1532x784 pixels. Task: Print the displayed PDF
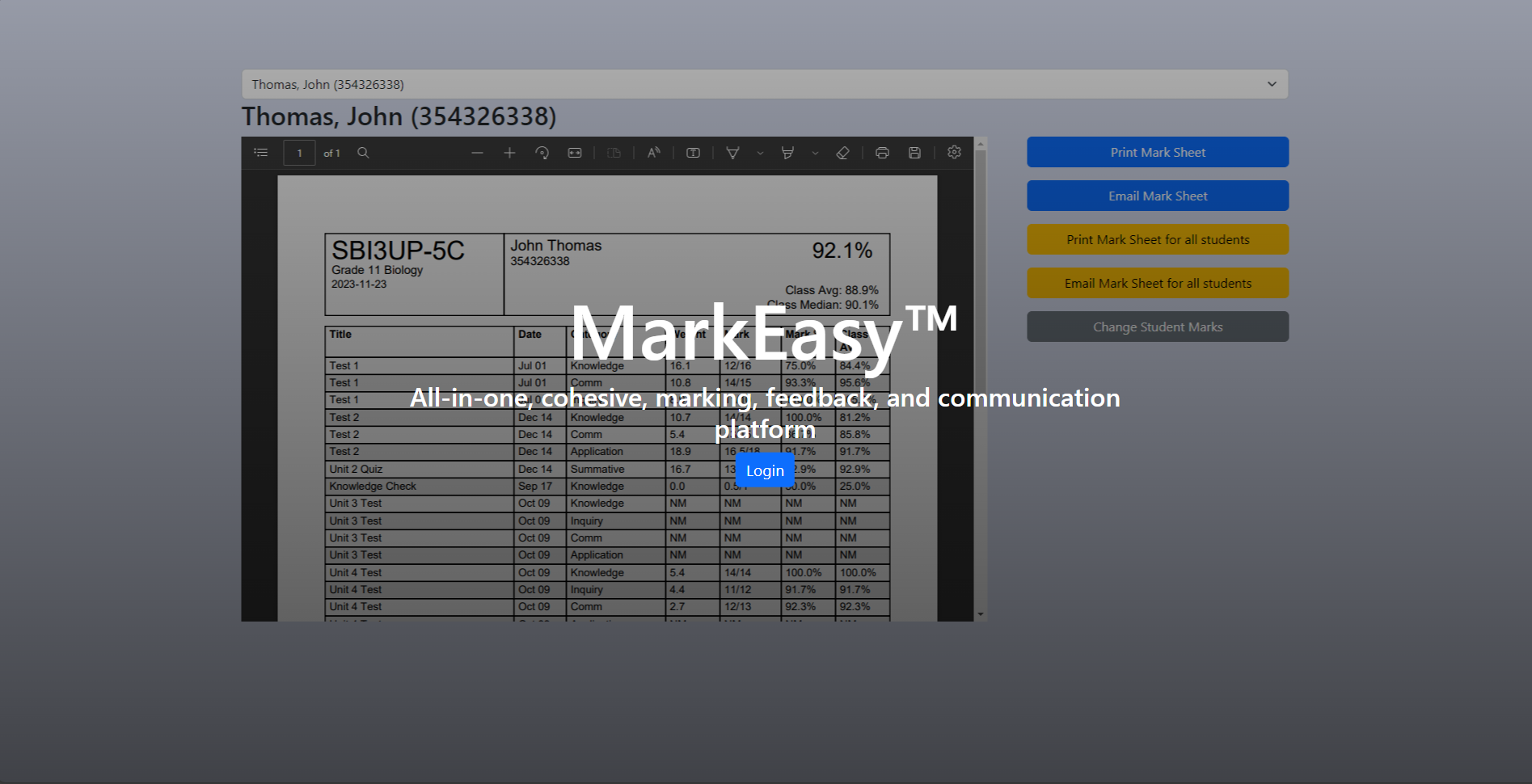[882, 152]
